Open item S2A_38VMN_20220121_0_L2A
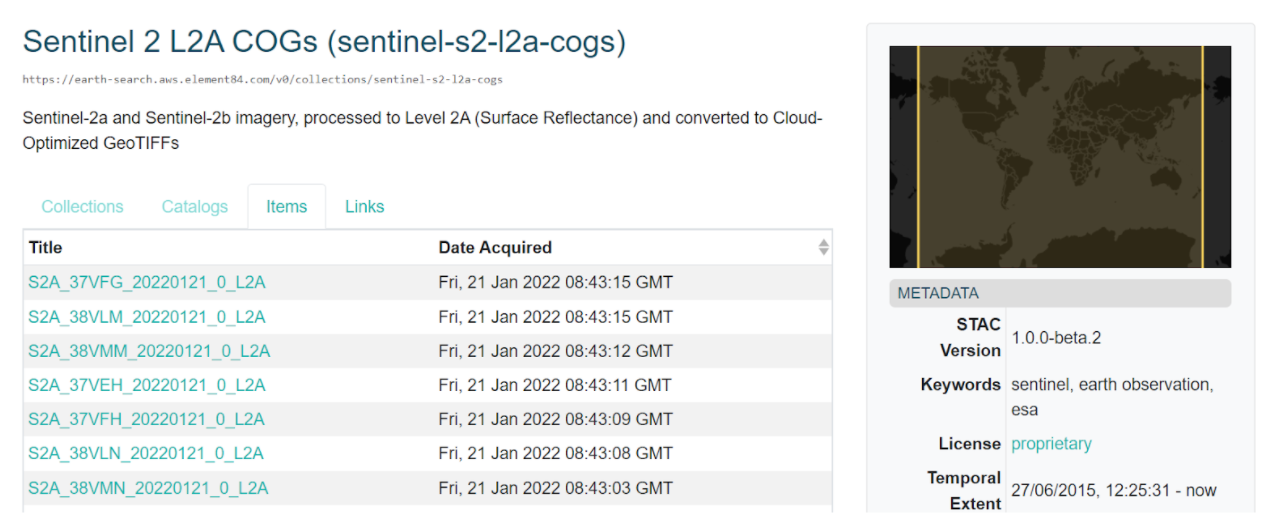The image size is (1266, 515). [148, 488]
